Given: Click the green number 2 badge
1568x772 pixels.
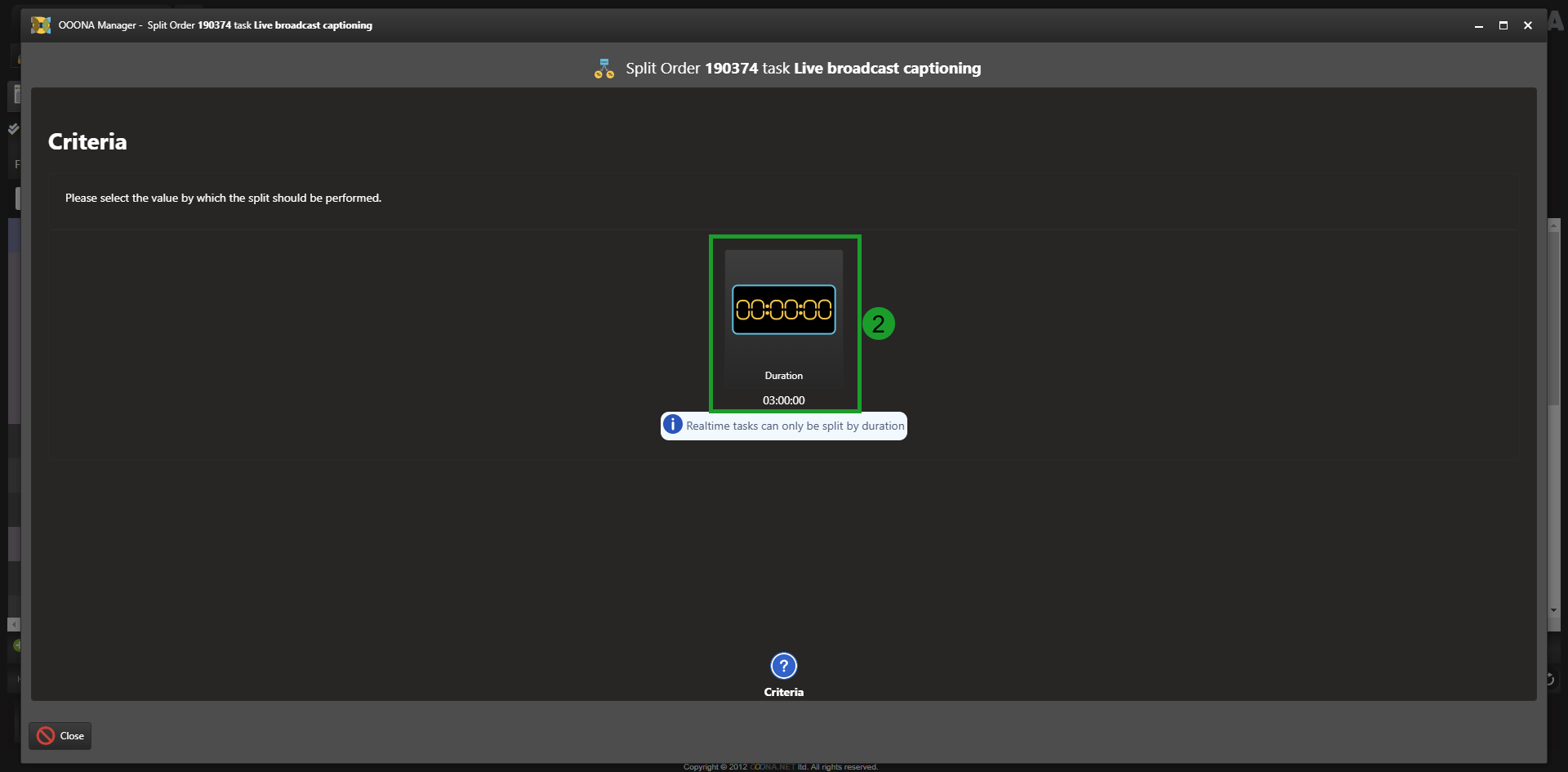Looking at the screenshot, I should tap(878, 324).
